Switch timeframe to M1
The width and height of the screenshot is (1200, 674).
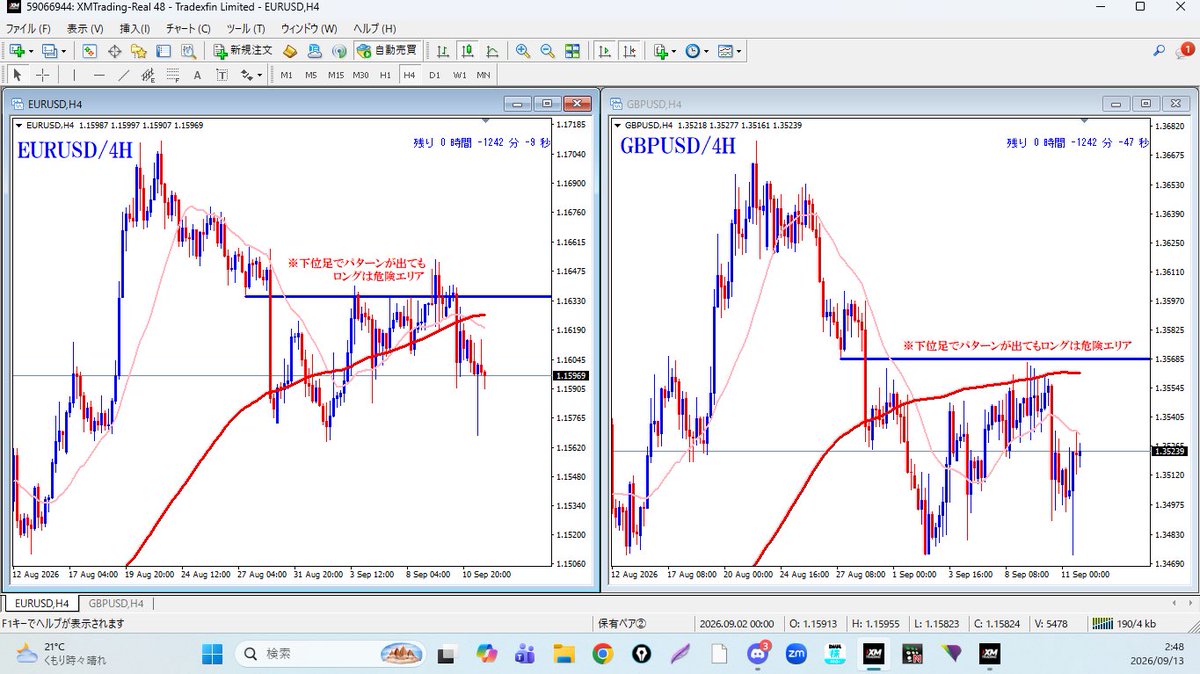tap(286, 75)
